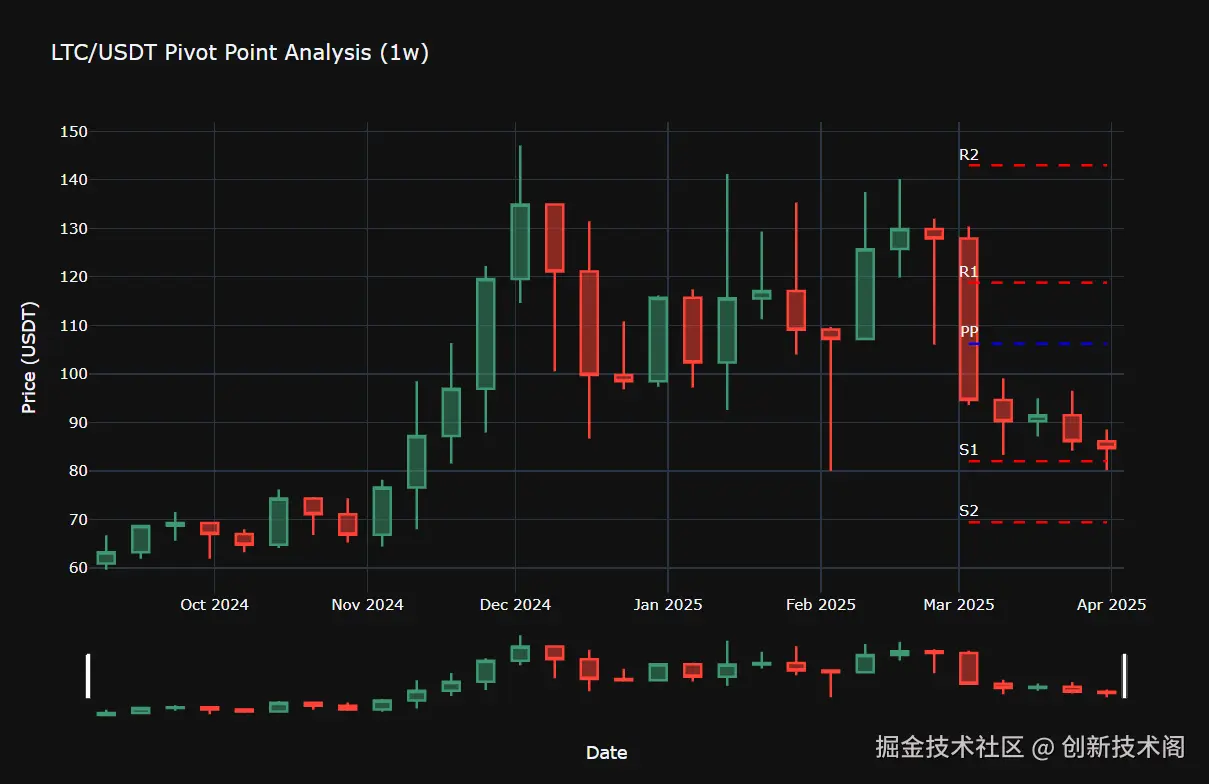Click the Nov 2024 x-axis label
Image resolution: width=1209 pixels, height=784 pixels.
point(367,605)
